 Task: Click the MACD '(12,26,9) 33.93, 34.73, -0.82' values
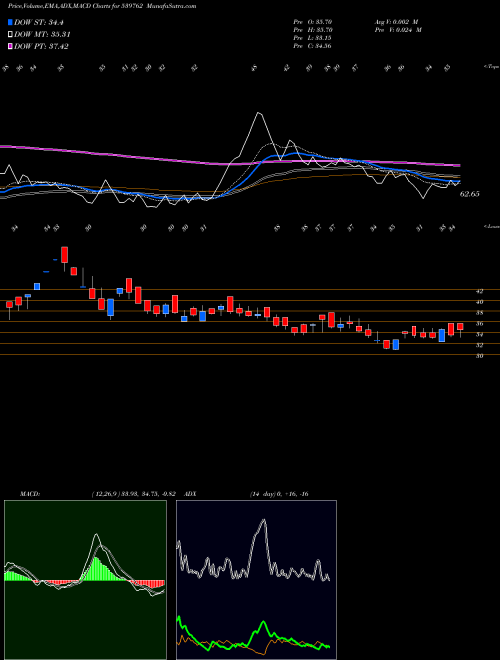tap(136, 494)
